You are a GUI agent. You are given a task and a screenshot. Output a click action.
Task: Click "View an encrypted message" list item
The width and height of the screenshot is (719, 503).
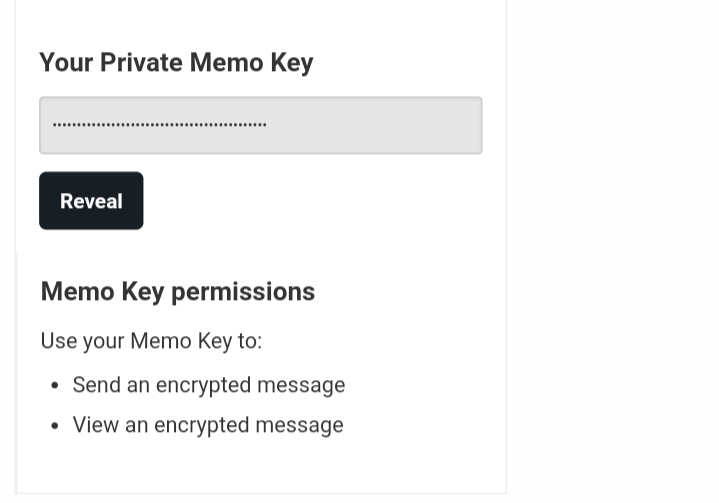pyautogui.click(x=207, y=425)
